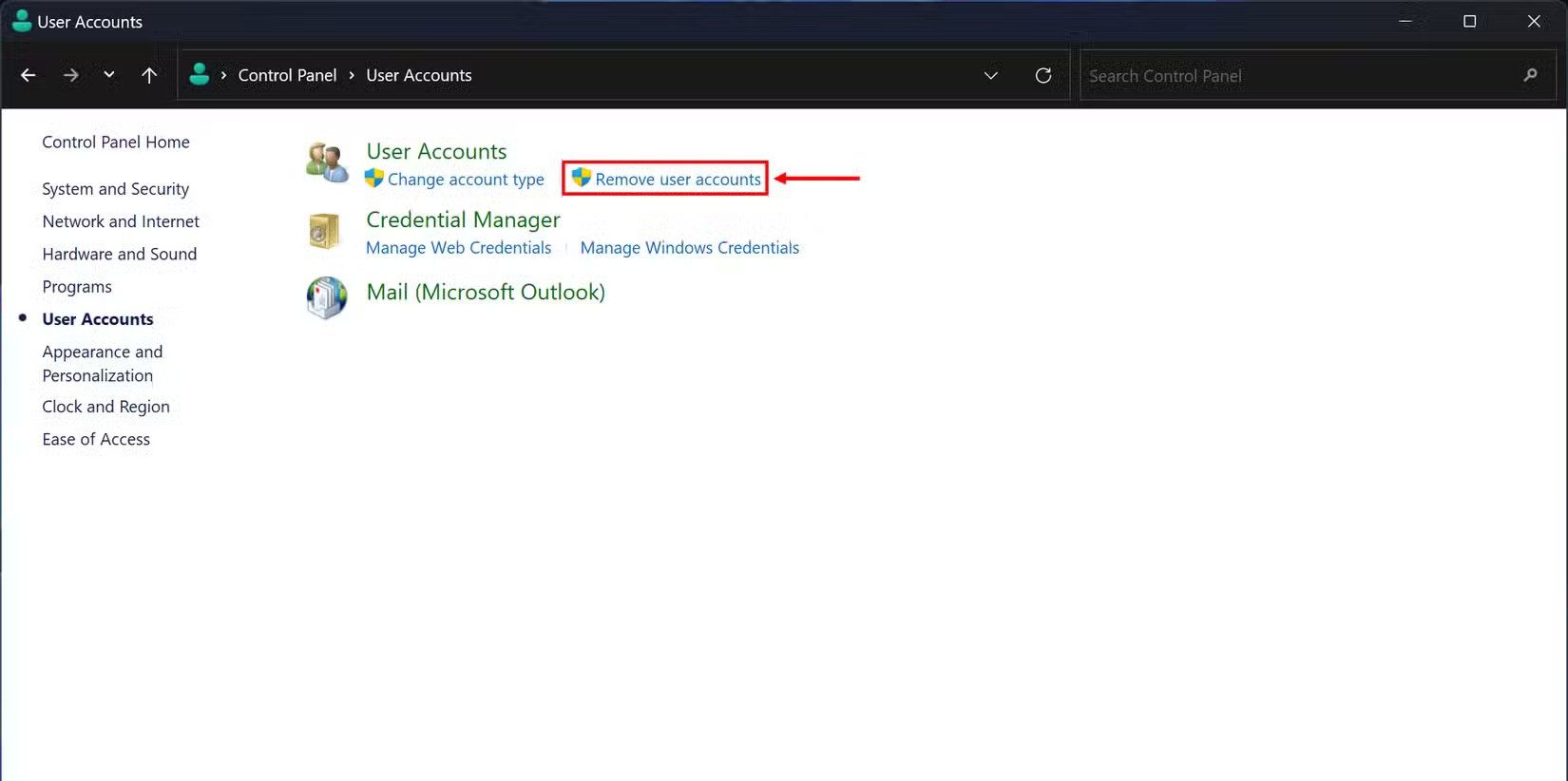The image size is (1568, 781).
Task: Open address bar history dropdown
Action: point(991,75)
